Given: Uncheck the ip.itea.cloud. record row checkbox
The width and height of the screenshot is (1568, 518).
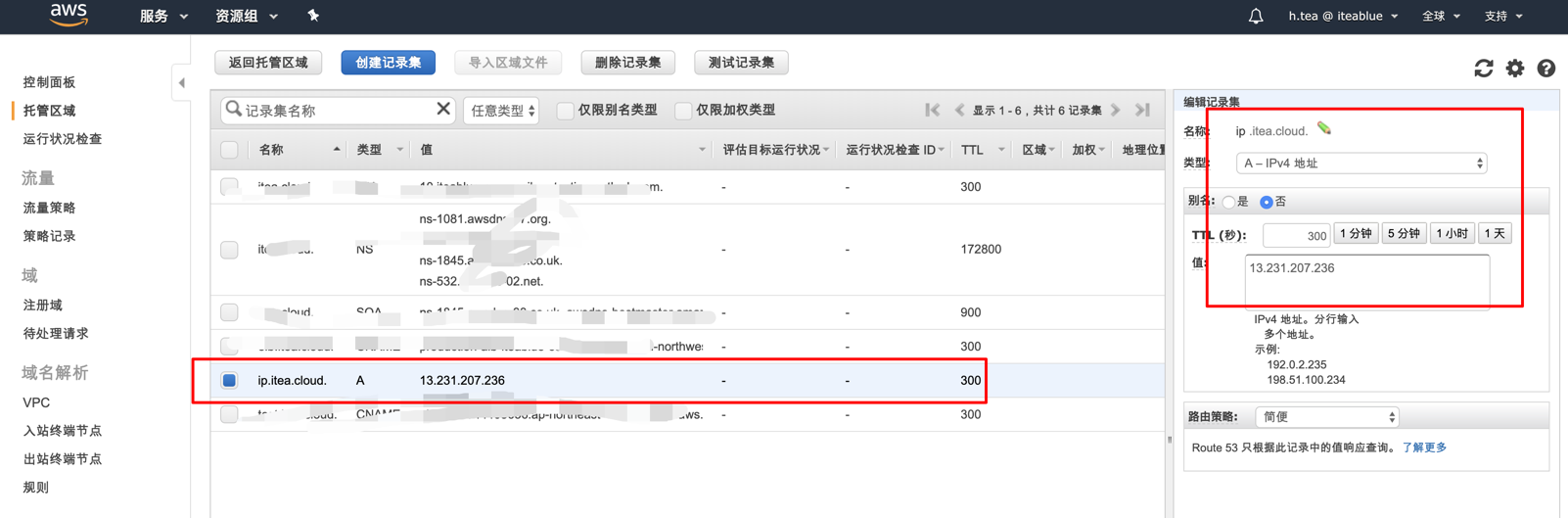Looking at the screenshot, I should [x=229, y=381].
